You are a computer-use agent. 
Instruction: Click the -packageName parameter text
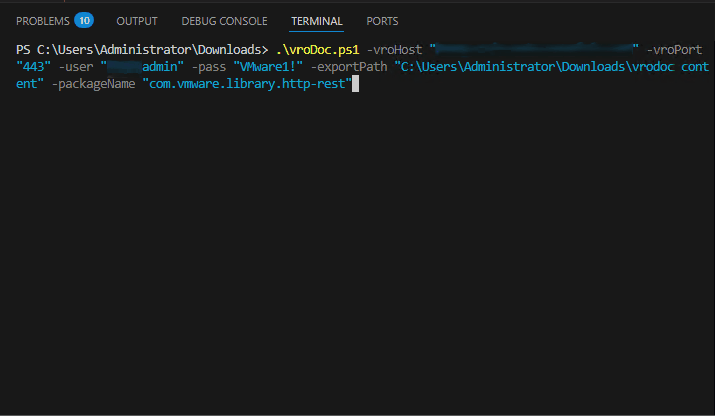tap(93, 84)
